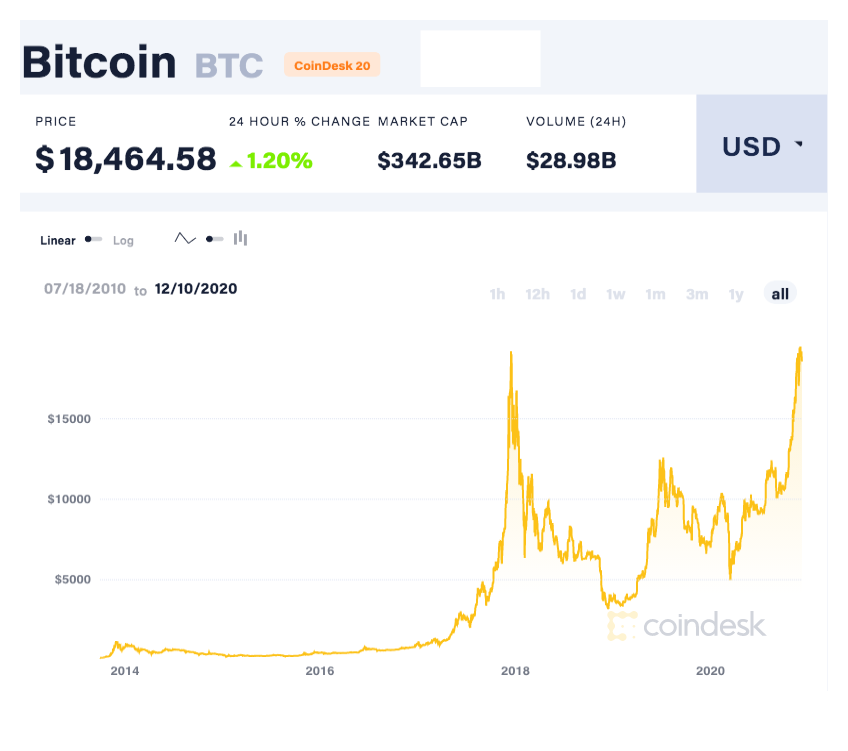Click the CoinDesk logo watermark icon
This screenshot has width=848, height=751.
pos(622,626)
